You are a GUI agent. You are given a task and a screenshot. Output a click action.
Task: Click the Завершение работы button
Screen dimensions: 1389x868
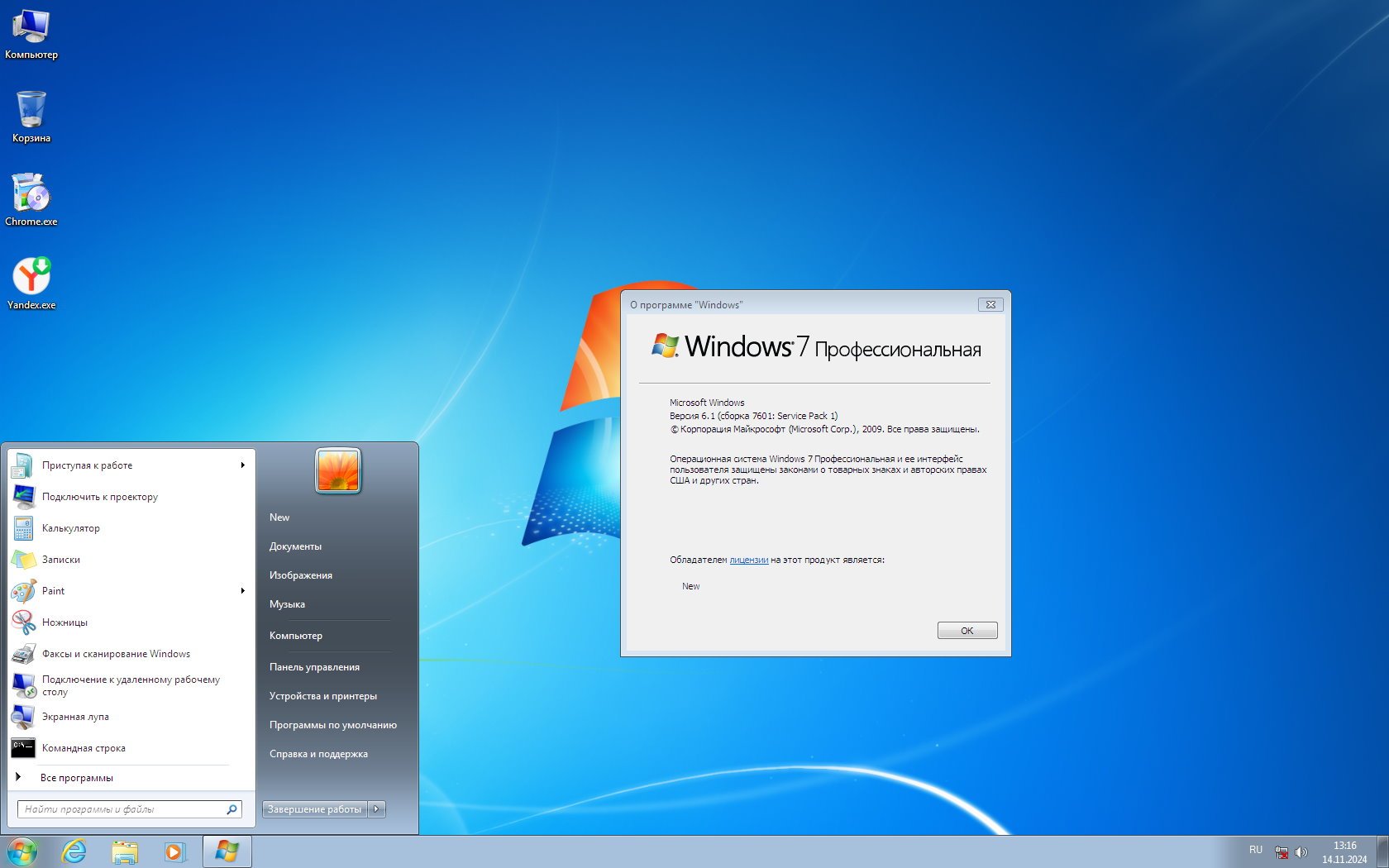tap(314, 809)
